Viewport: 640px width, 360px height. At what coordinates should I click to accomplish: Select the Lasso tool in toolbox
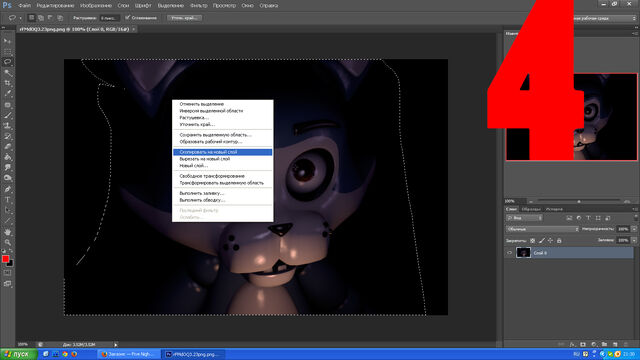tap(7, 62)
